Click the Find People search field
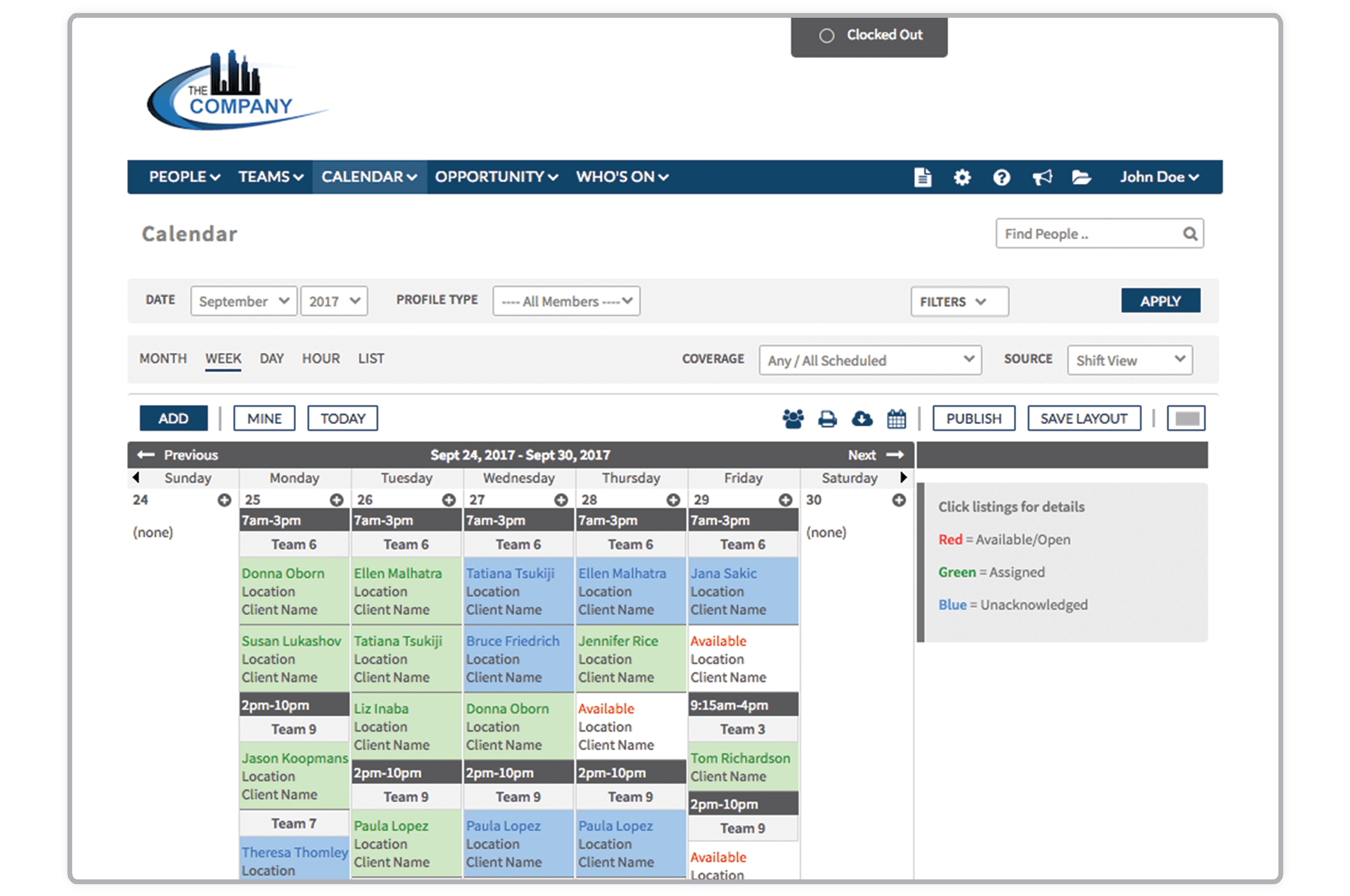 click(1087, 234)
